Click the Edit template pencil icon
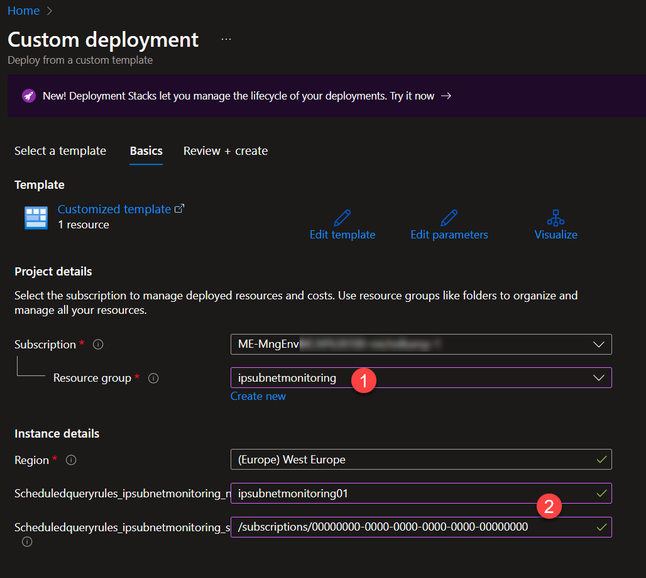Screen dimensions: 646x578 coord(342,218)
